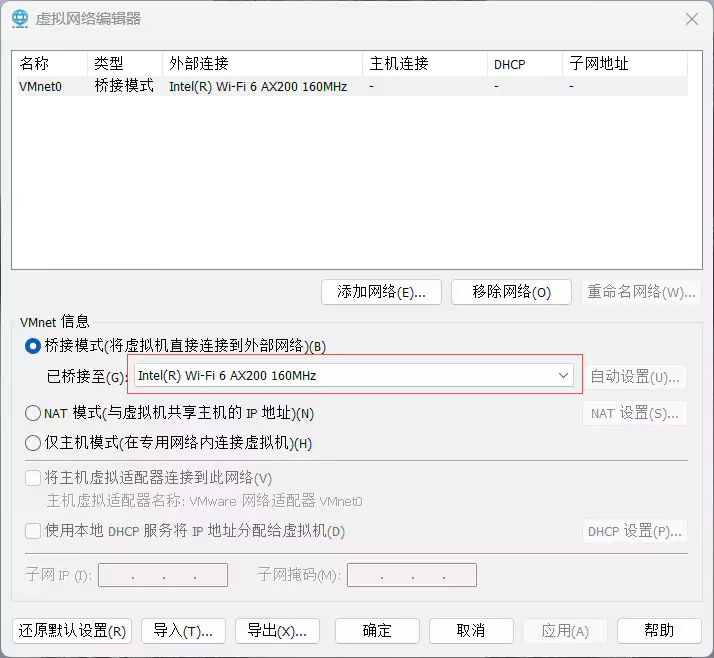Image resolution: width=714 pixels, height=658 pixels.
Task: Select the 桥接模式 radio button
Action: [33, 346]
